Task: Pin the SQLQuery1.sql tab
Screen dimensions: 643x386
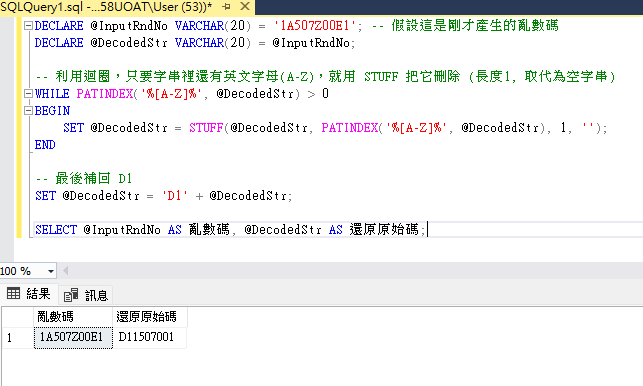Action: tap(226, 7)
